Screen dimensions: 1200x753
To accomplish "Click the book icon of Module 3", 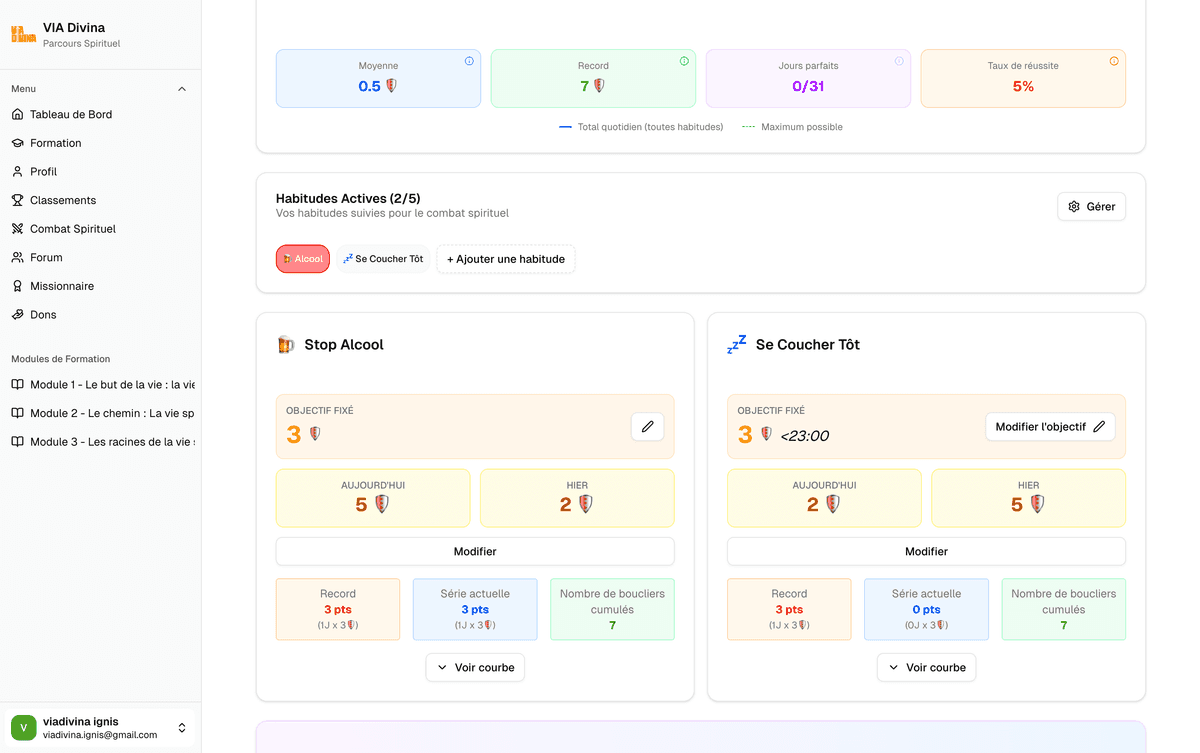I will tap(17, 441).
